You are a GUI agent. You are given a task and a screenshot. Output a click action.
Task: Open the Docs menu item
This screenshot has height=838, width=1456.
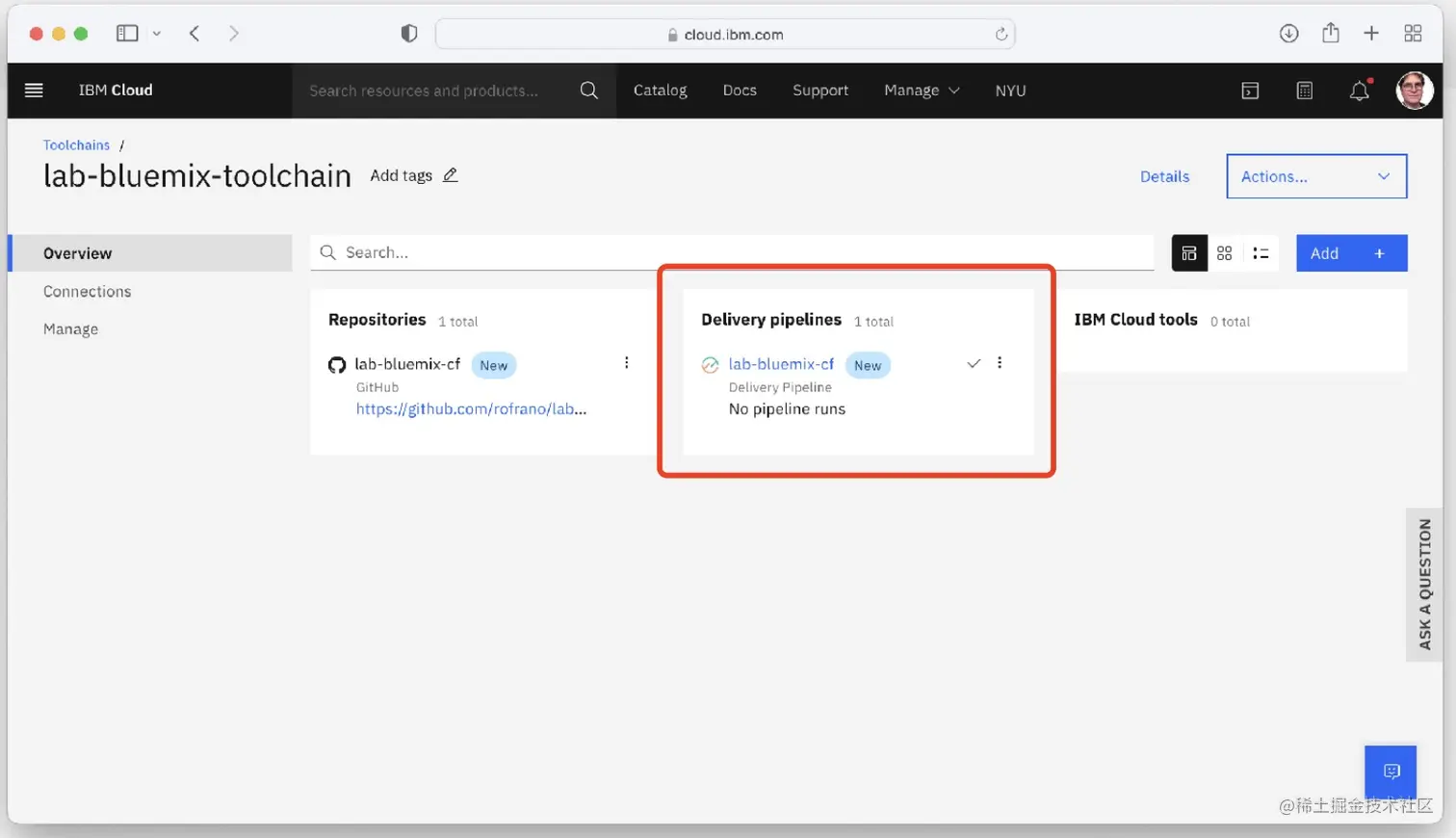pos(740,91)
